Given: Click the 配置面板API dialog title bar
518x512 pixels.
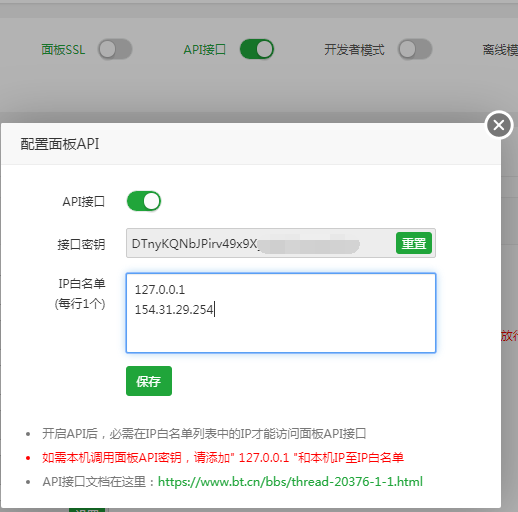Looking at the screenshot, I should pyautogui.click(x=251, y=144).
